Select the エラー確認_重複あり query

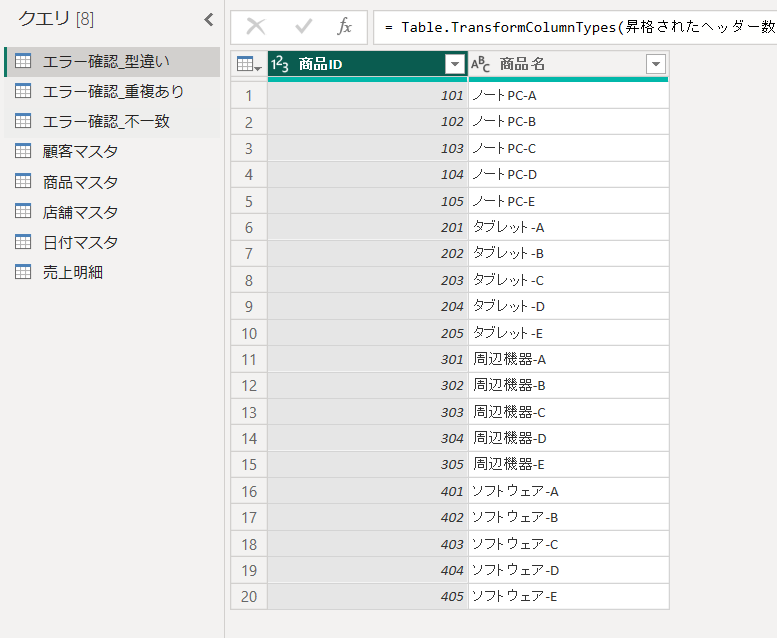point(112,91)
